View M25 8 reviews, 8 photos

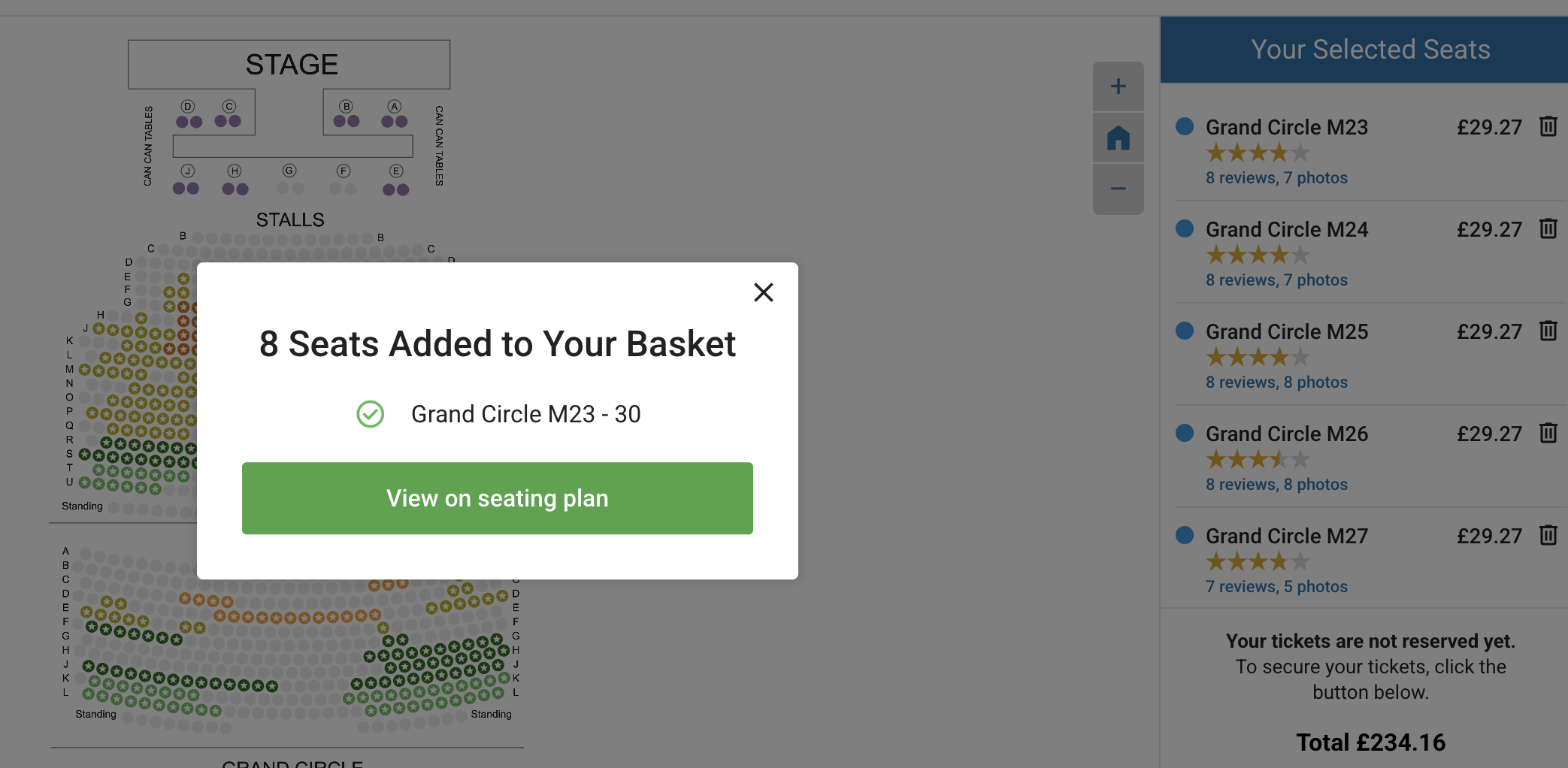click(x=1276, y=382)
